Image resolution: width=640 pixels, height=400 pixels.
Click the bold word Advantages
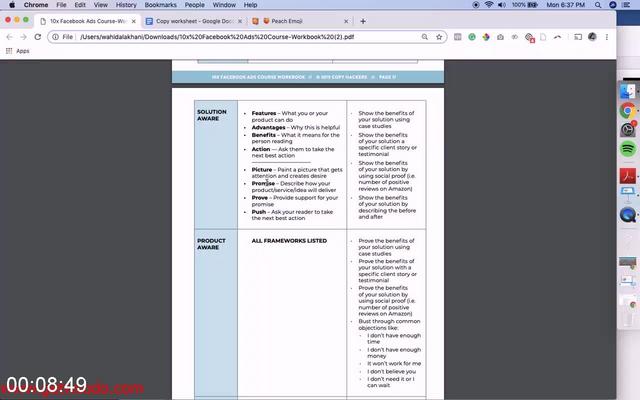coord(268,127)
